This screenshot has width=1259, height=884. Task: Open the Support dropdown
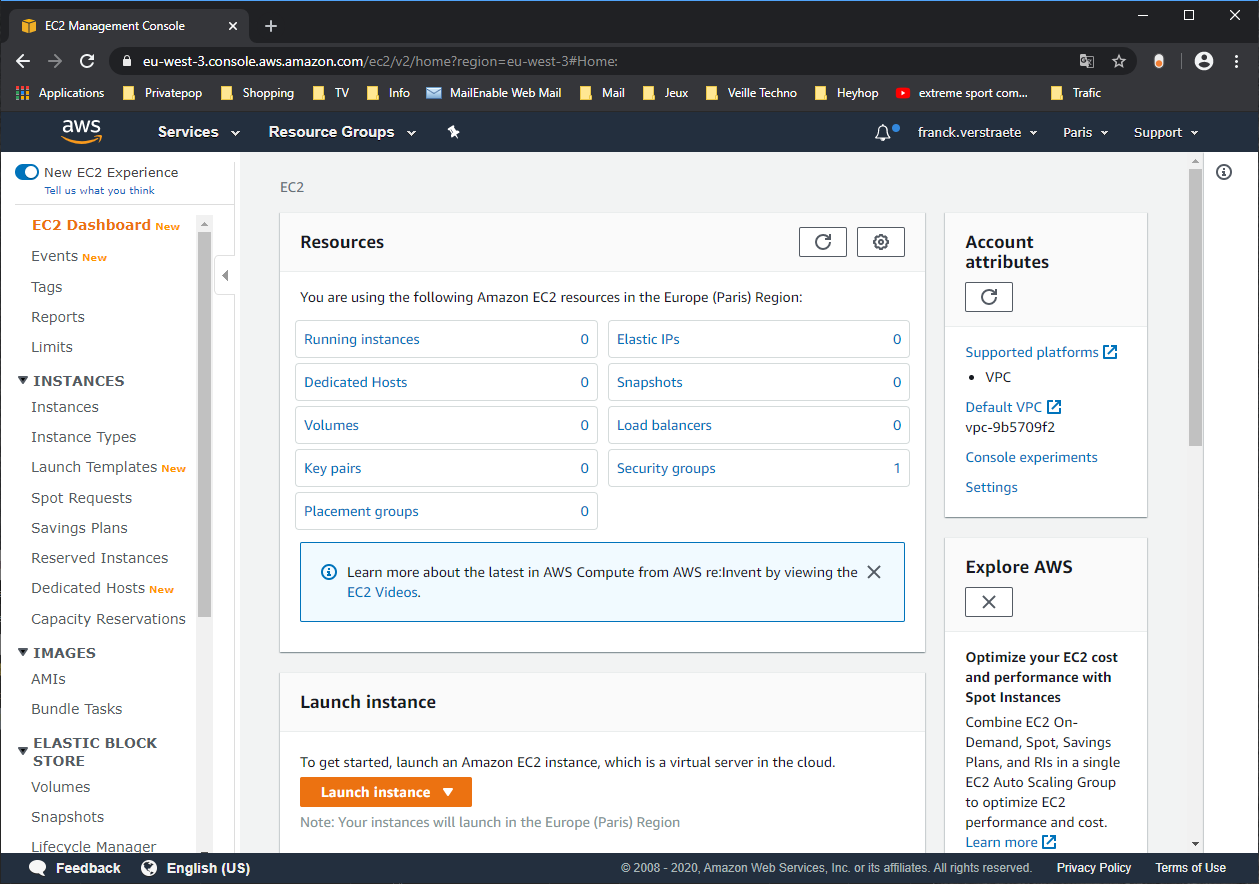click(1166, 132)
